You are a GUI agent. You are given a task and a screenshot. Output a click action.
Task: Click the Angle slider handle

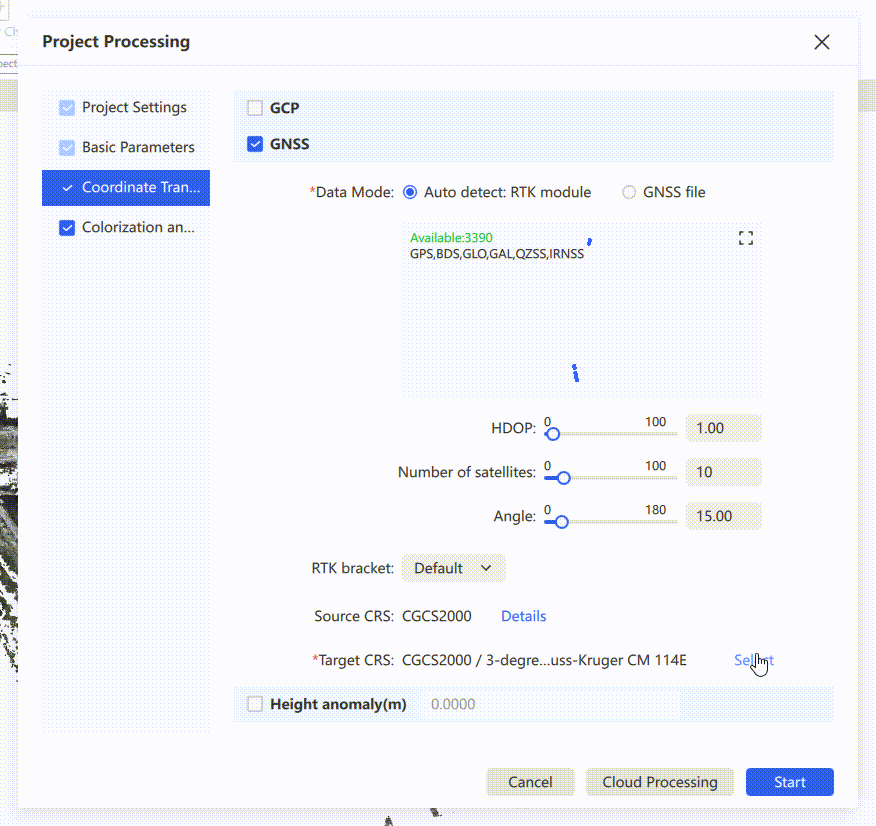(x=561, y=522)
